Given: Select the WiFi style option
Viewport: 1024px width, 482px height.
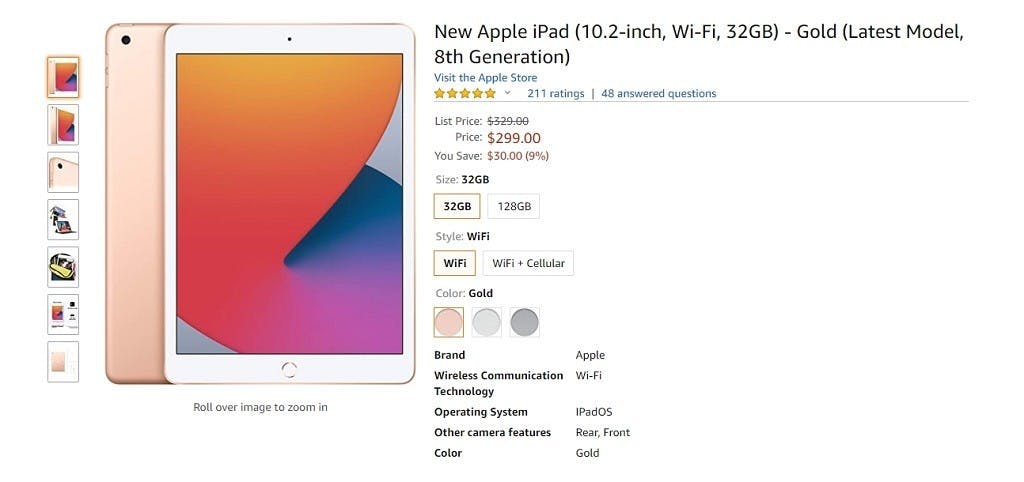Looking at the screenshot, I should 455,263.
